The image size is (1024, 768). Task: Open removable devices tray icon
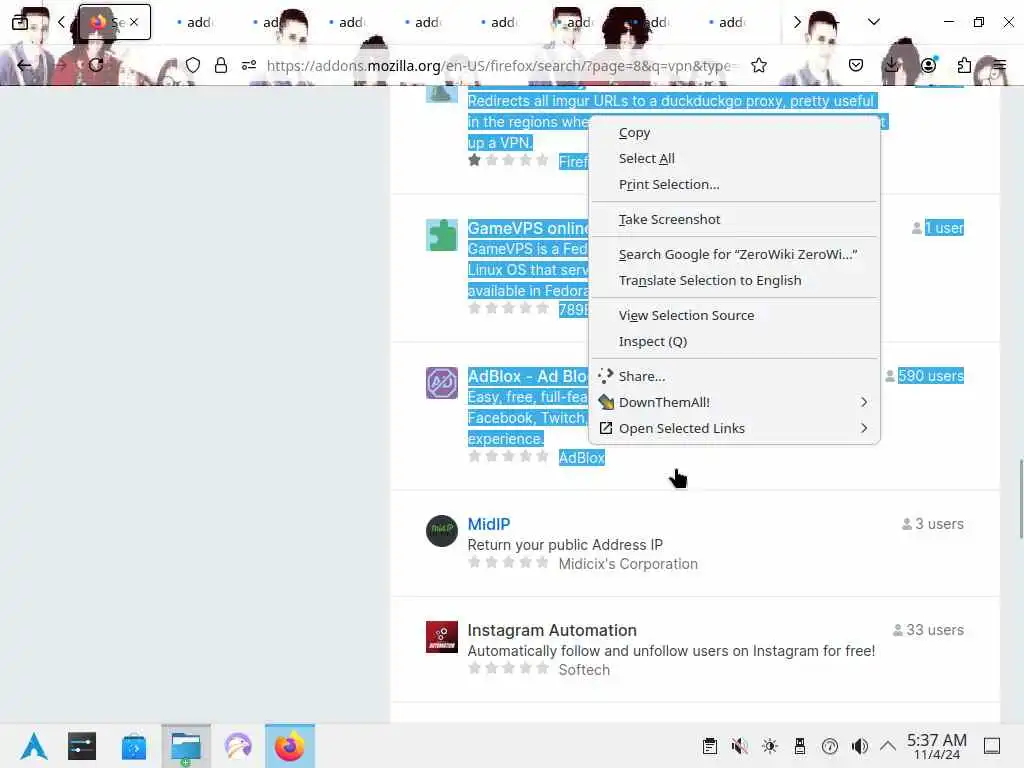tap(799, 746)
